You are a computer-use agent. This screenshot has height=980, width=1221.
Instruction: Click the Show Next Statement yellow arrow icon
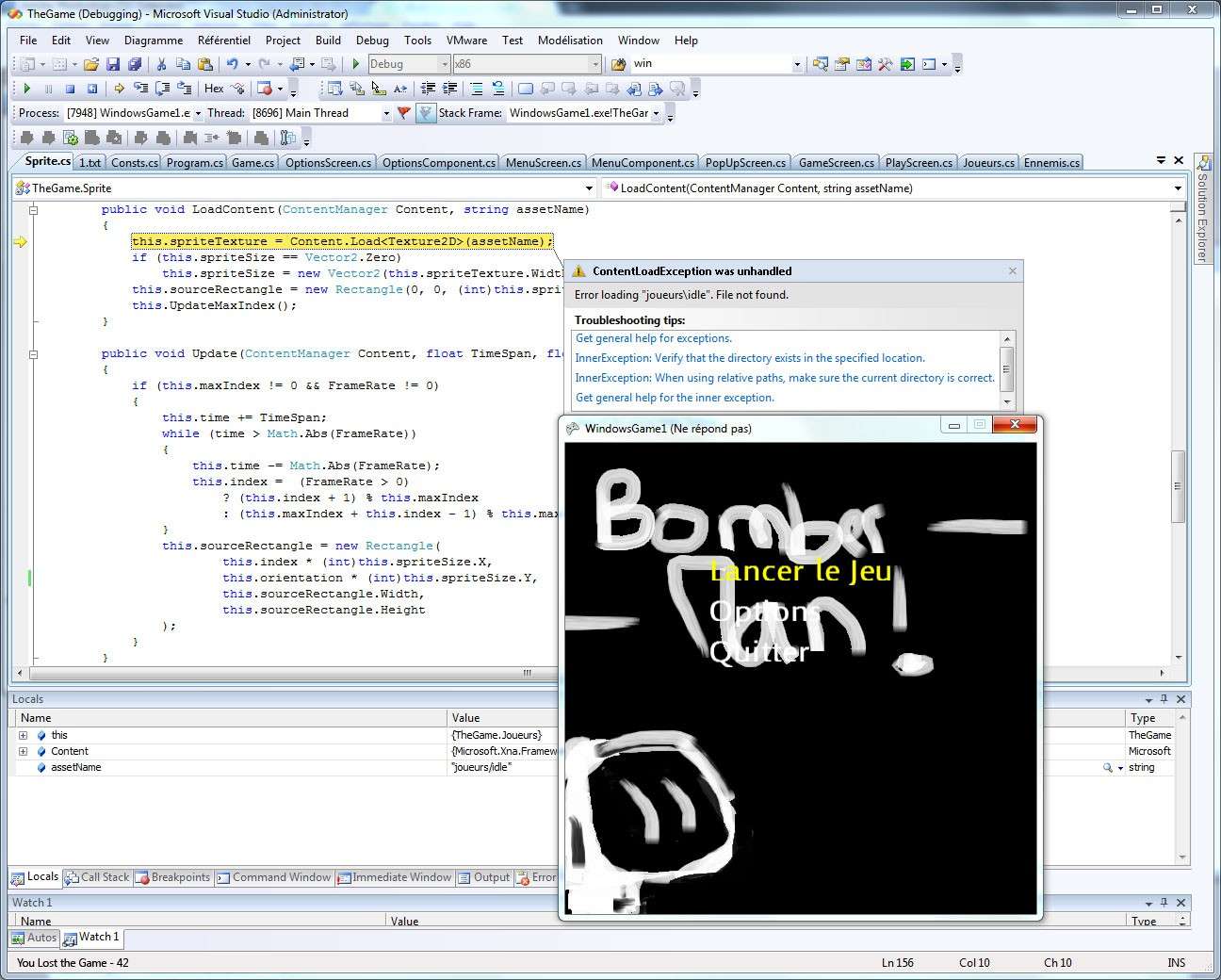coord(119,89)
